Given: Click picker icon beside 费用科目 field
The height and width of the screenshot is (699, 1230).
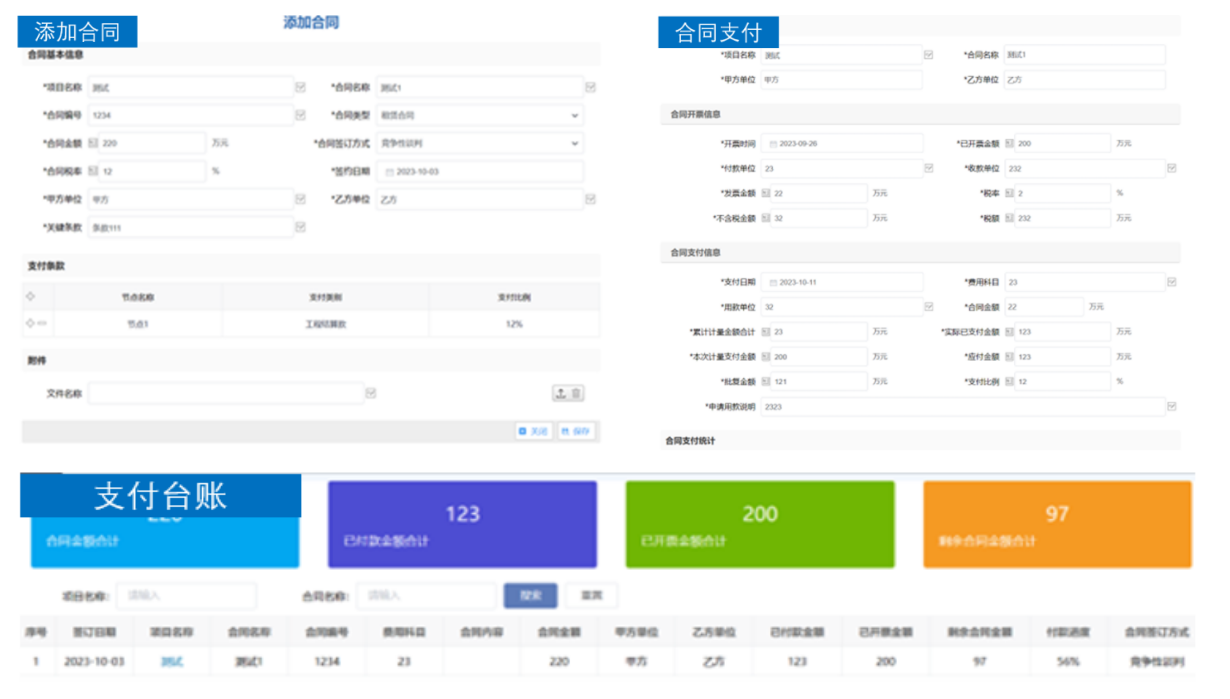Looking at the screenshot, I should pos(1171,283).
